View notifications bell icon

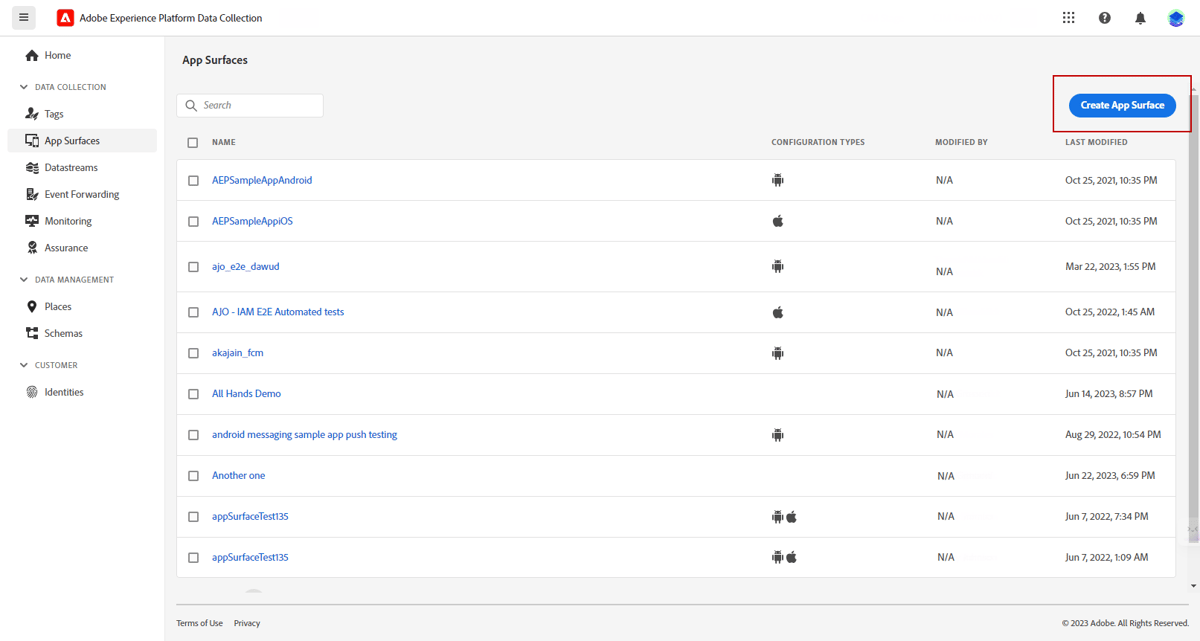pos(1139,18)
